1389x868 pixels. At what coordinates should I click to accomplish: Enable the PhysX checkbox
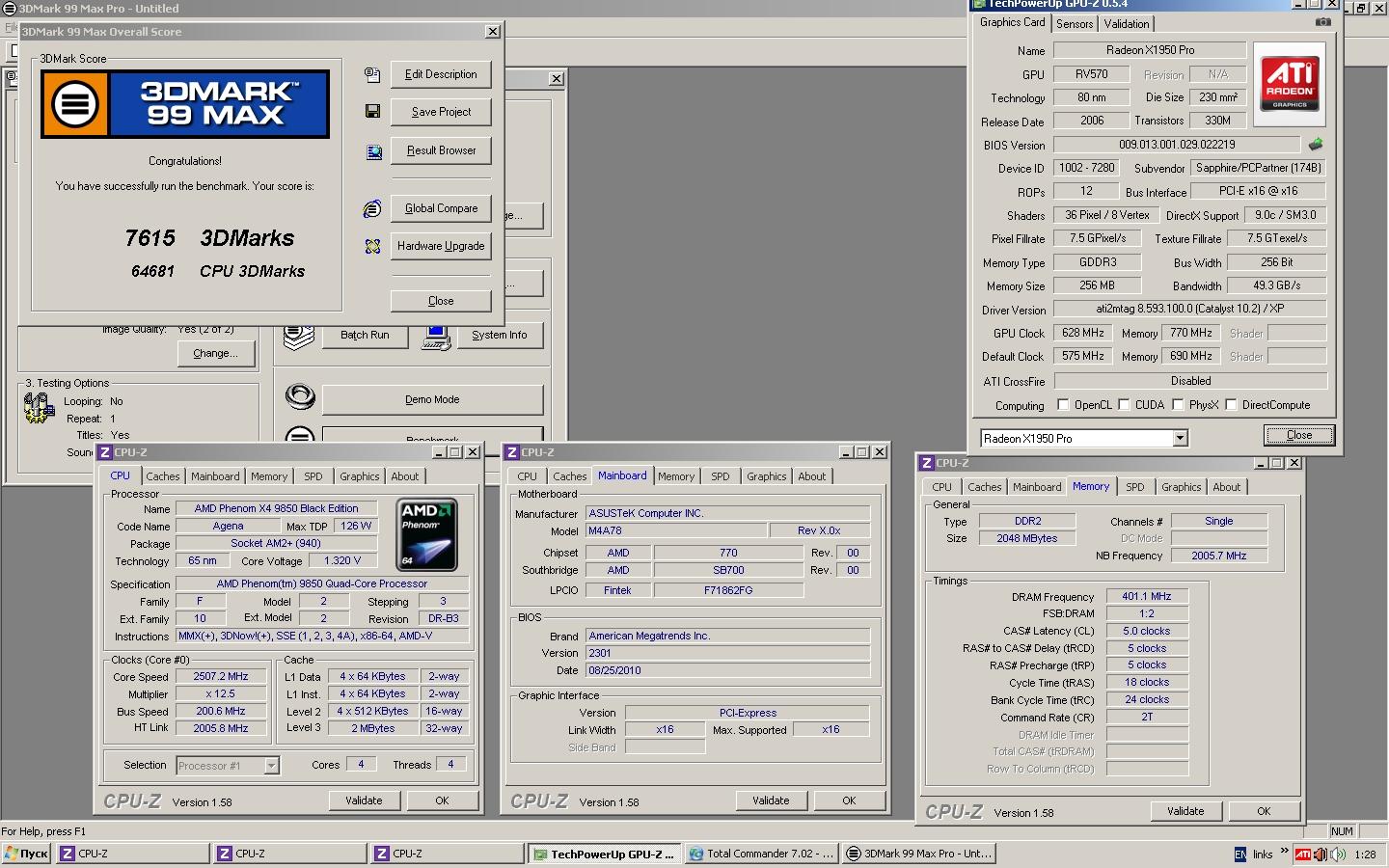[1178, 405]
